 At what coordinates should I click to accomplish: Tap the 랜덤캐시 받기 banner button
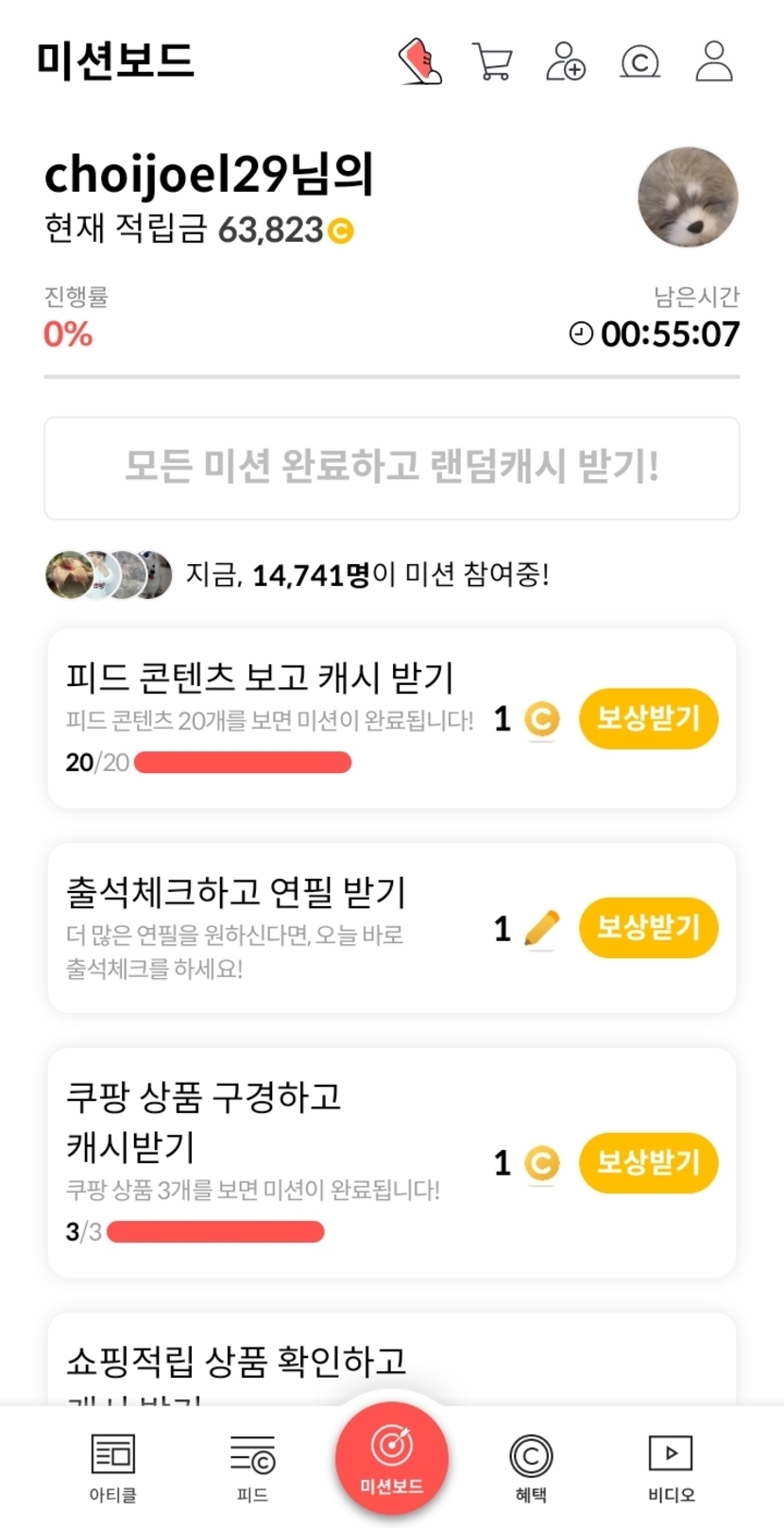[392, 468]
